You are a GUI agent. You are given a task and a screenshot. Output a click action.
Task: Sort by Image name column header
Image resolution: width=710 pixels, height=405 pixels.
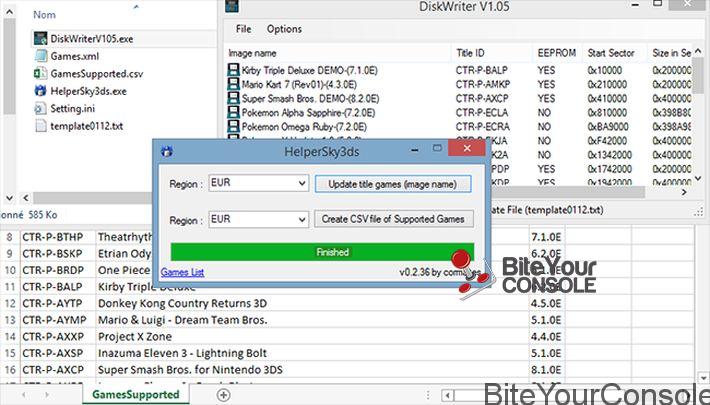point(253,53)
